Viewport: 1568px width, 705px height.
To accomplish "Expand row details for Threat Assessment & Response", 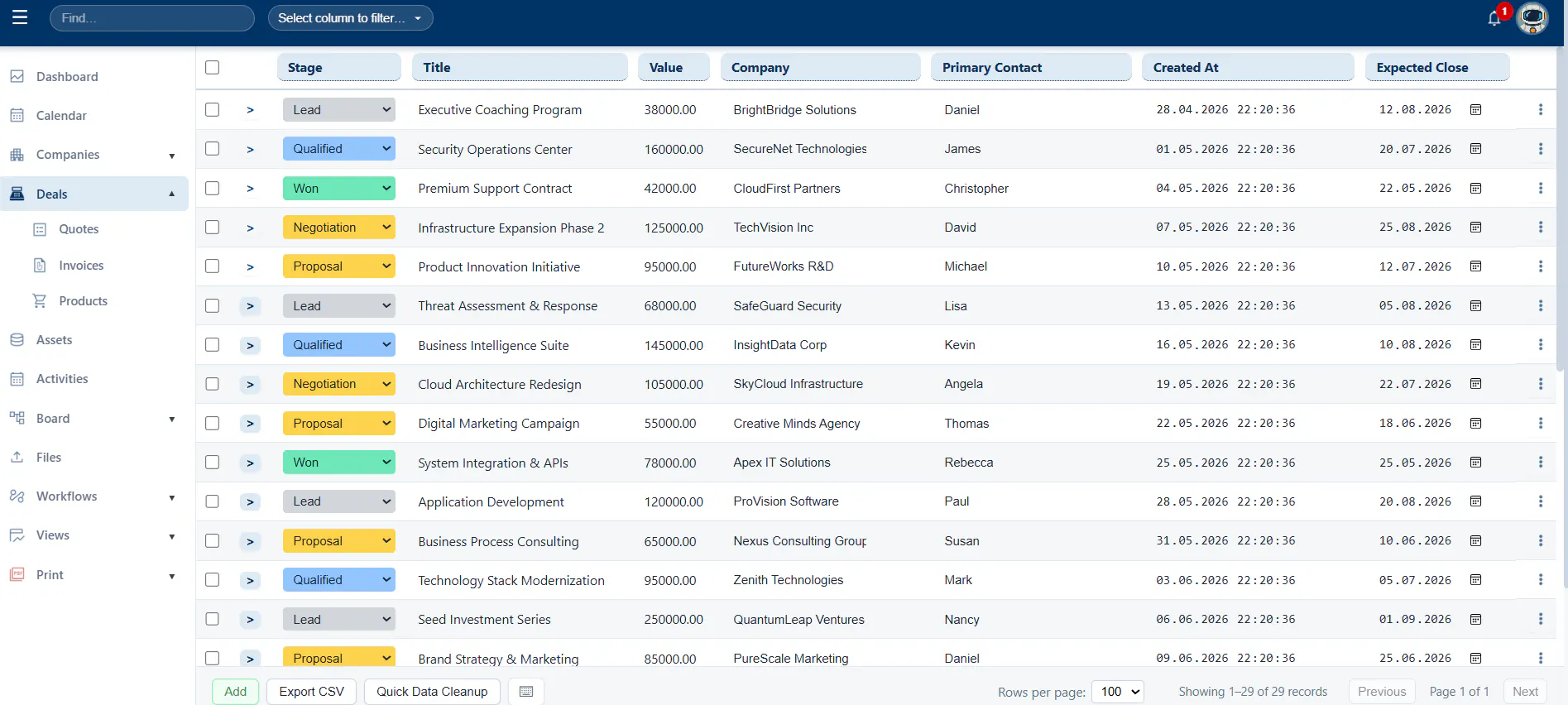I will [x=250, y=306].
